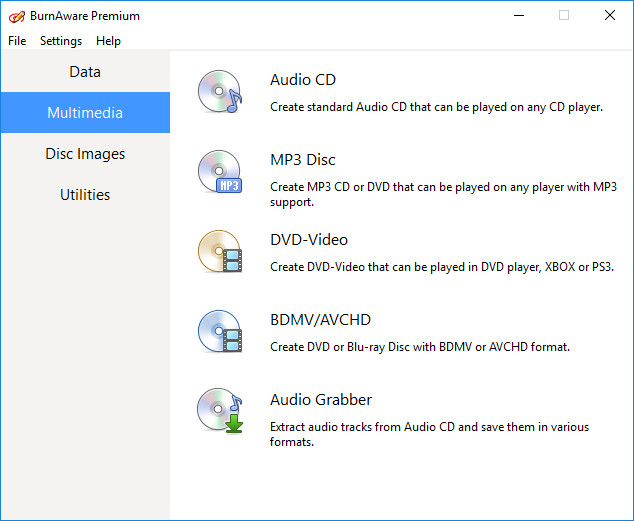Launch Audio CD via its title
This screenshot has width=634, height=521.
click(x=303, y=80)
